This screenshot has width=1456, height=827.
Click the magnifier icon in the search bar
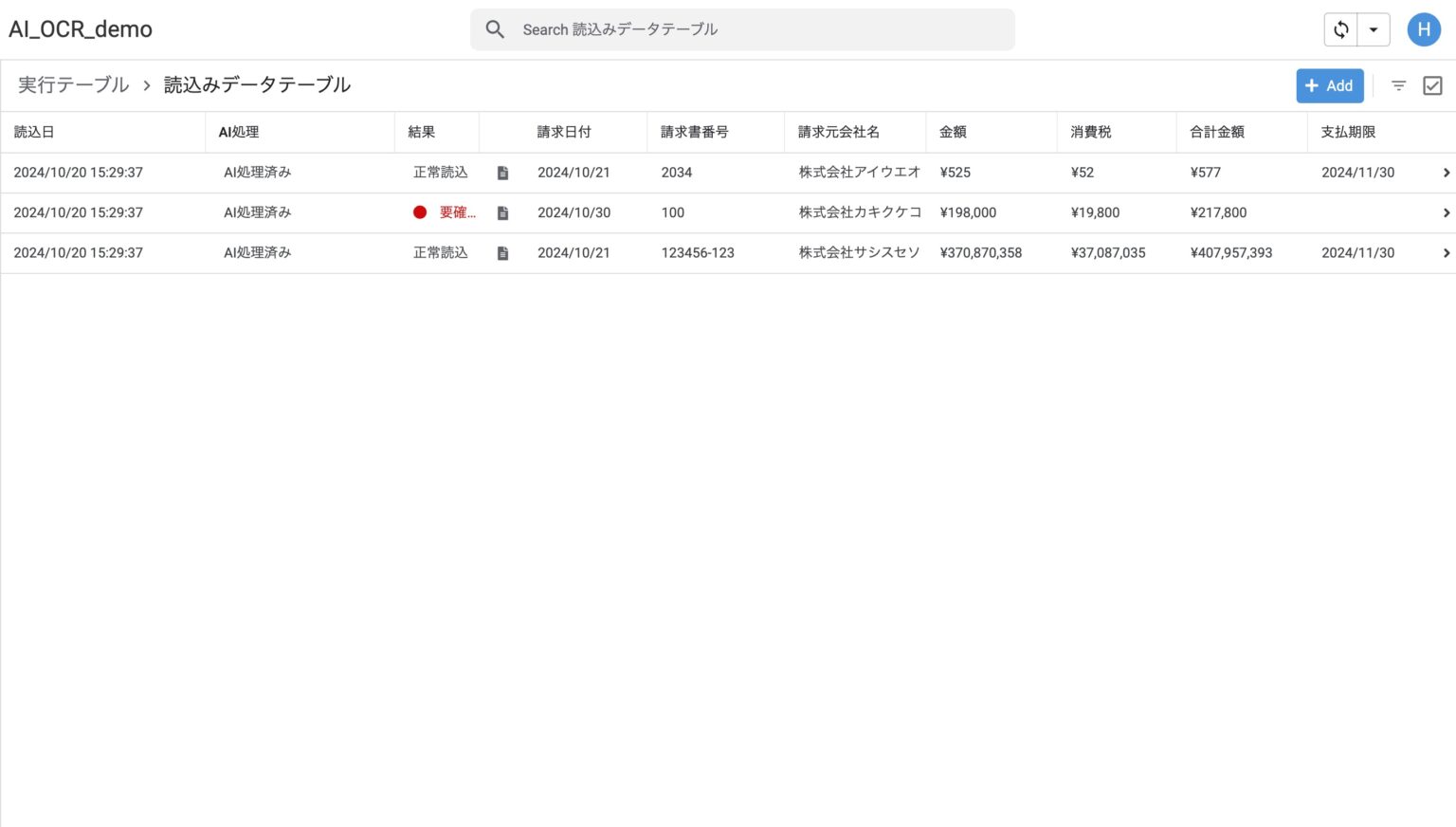(495, 29)
